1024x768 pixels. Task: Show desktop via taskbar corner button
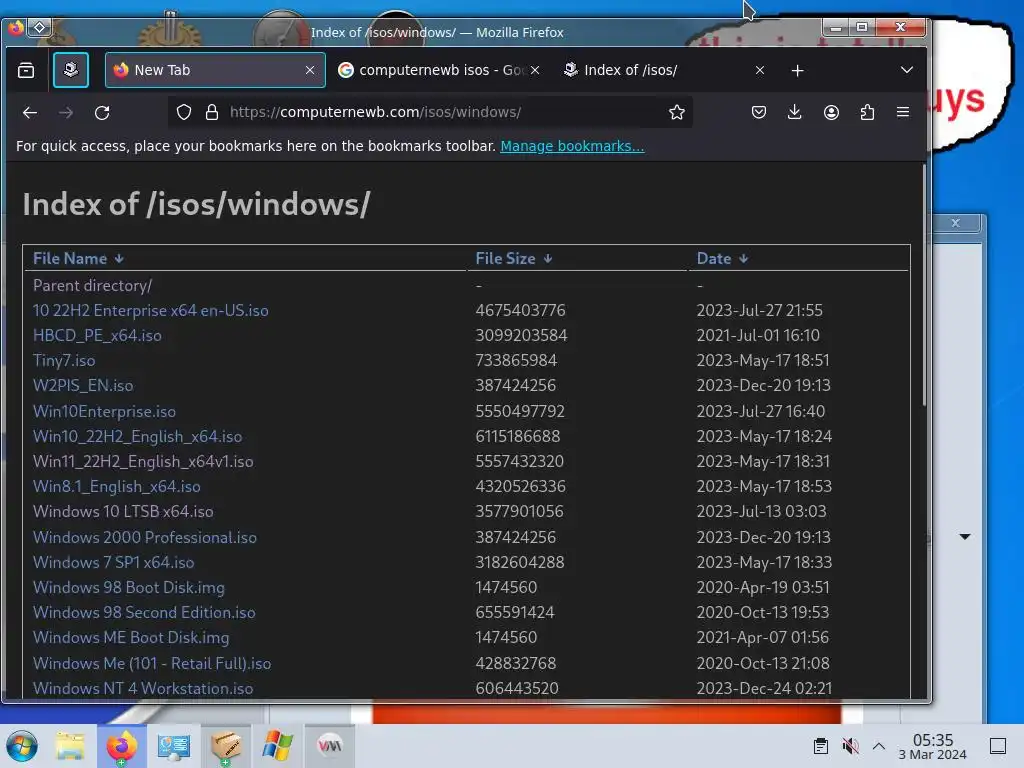pos(998,746)
